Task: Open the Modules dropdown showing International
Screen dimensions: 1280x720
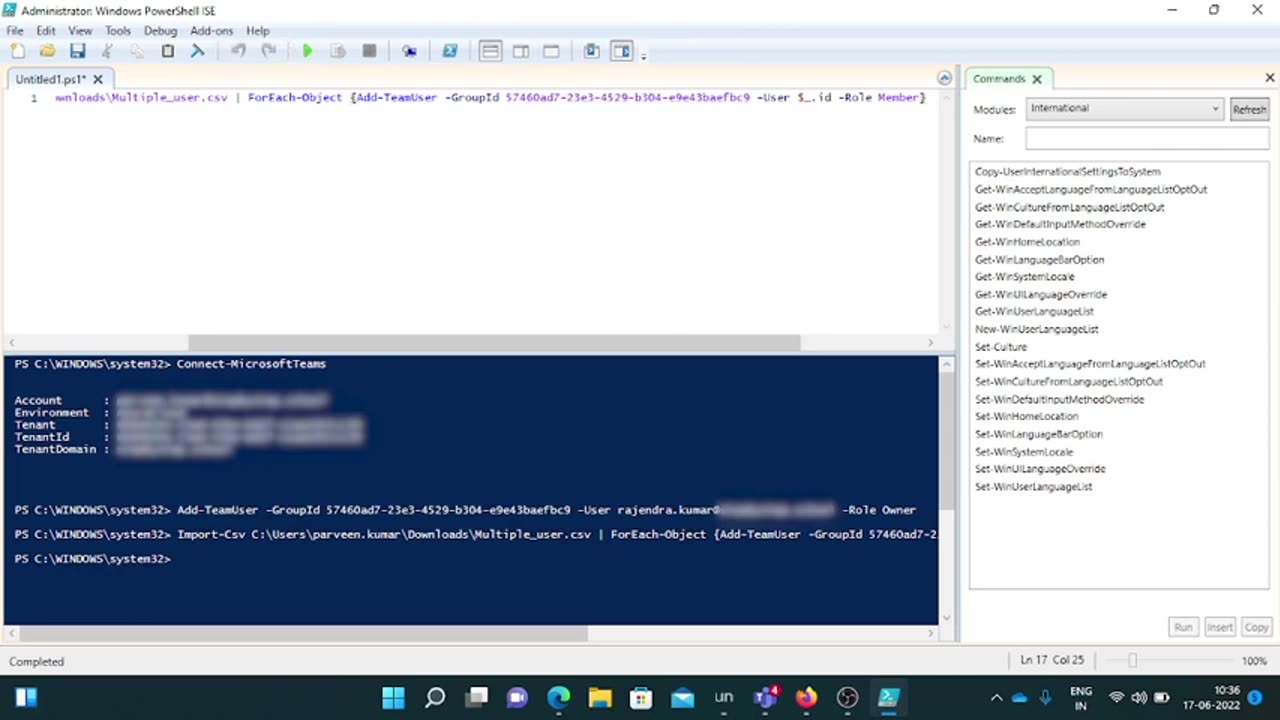Action: 1124,109
